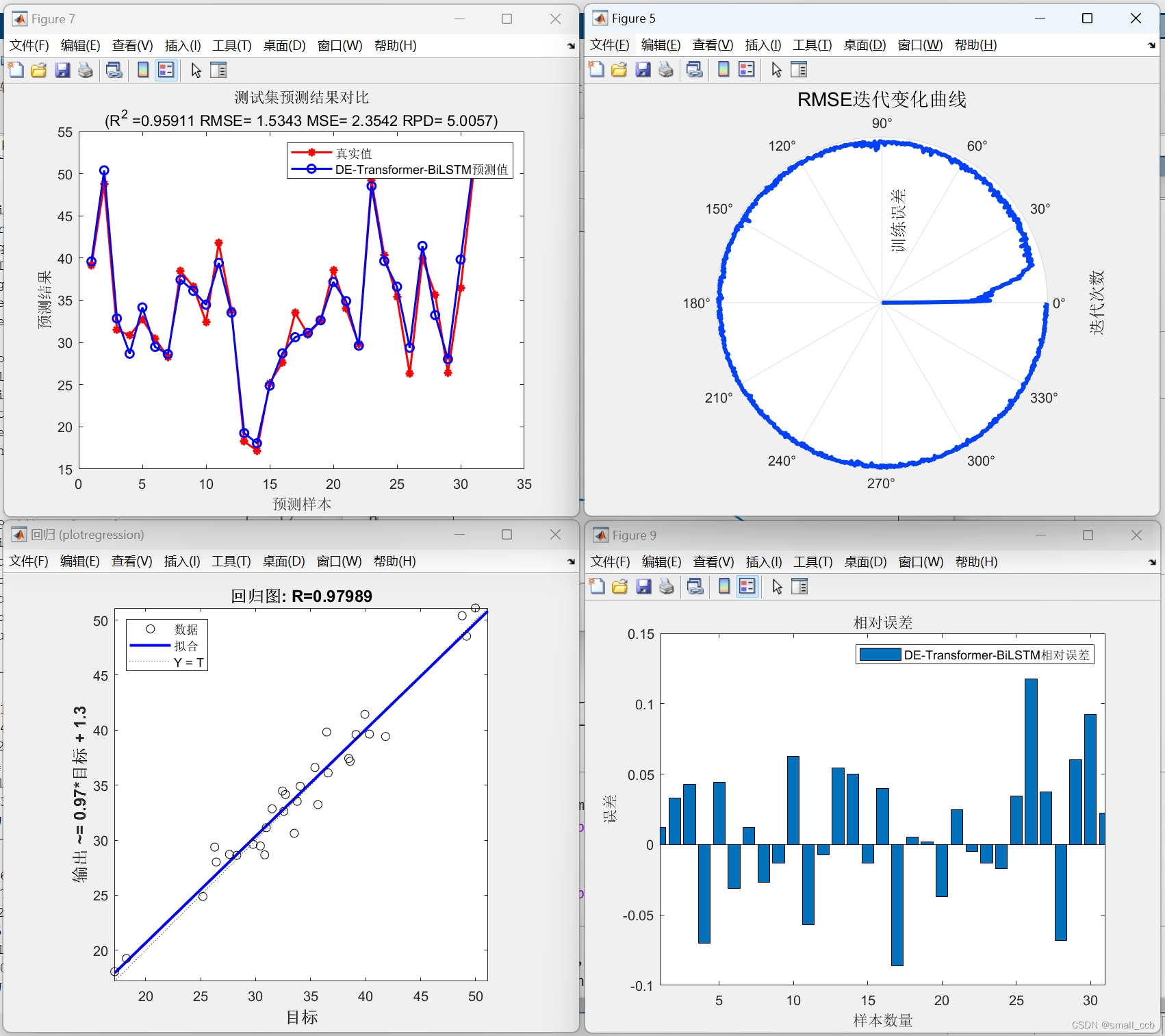This screenshot has width=1165, height=1036.
Task: Click dock arrow in Figure 7 menu bar
Action: [571, 46]
